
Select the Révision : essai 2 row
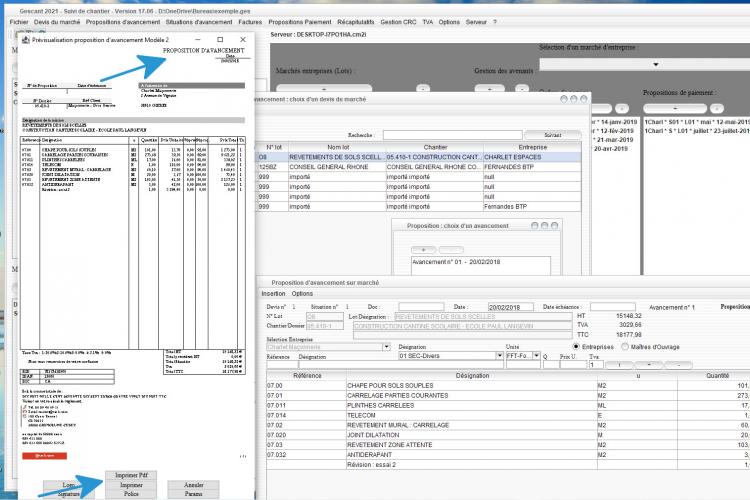click(x=508, y=465)
